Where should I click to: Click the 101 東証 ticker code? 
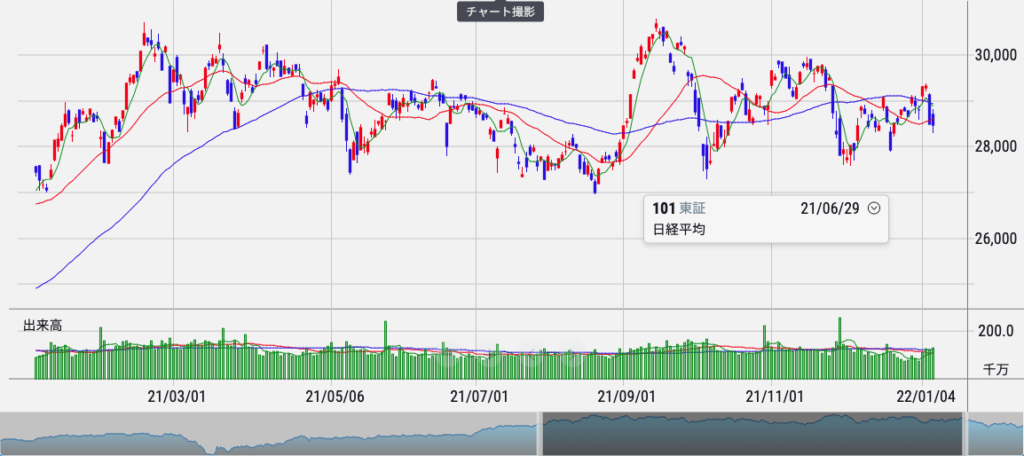[679, 208]
